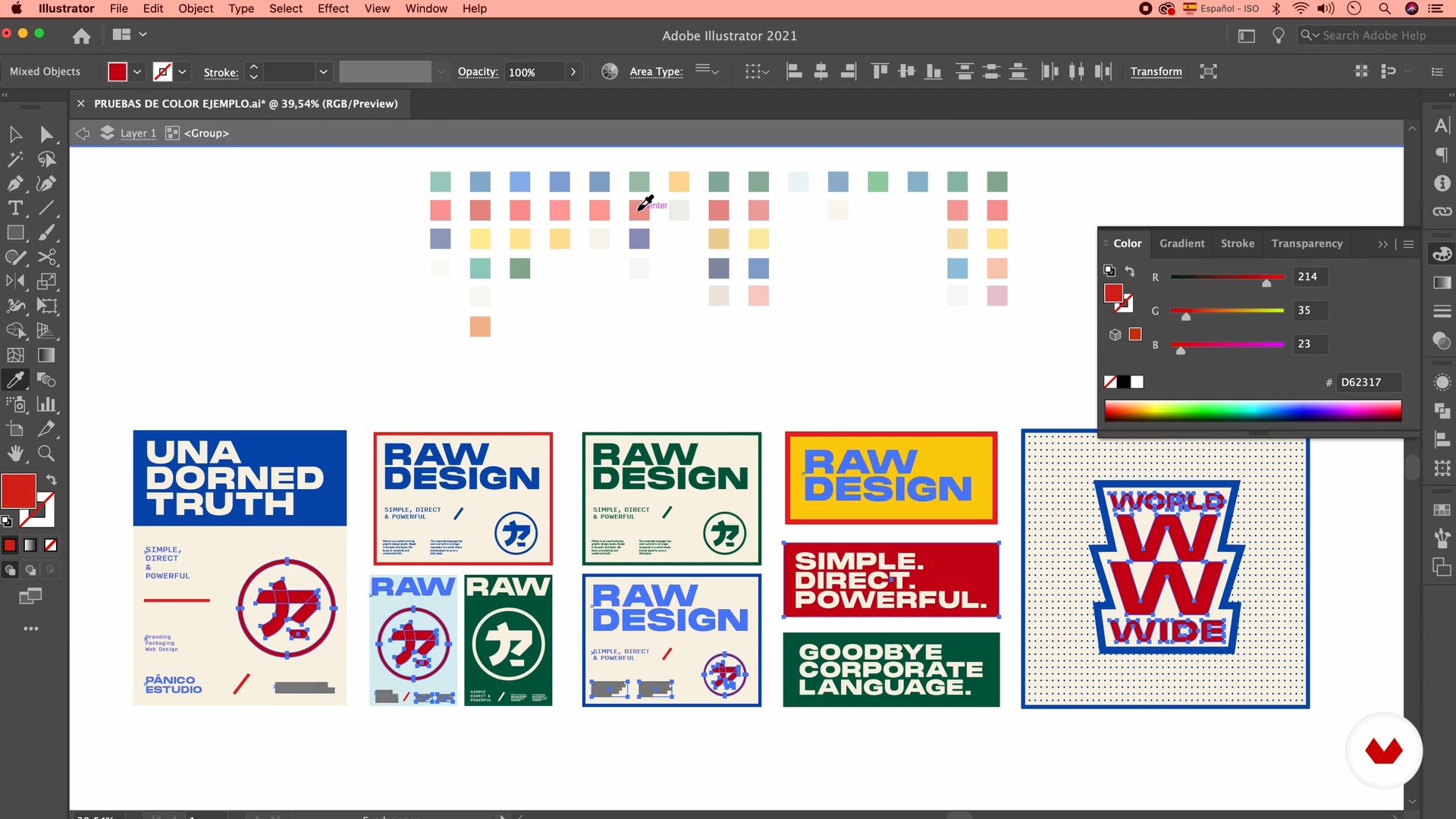Select the Selection tool arrow
This screenshot has height=819, width=1456.
click(x=15, y=135)
